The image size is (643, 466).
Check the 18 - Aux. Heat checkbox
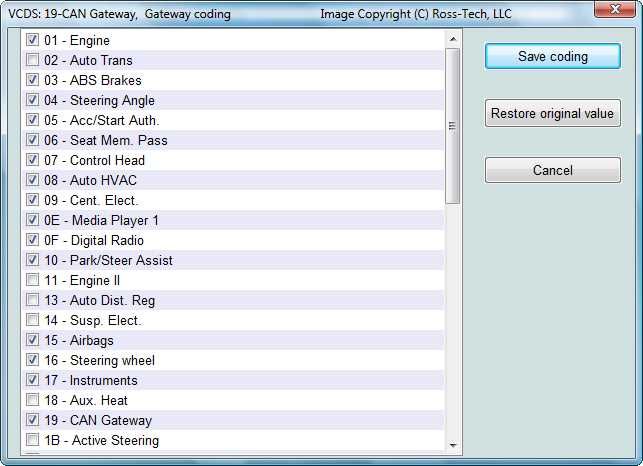(32, 400)
